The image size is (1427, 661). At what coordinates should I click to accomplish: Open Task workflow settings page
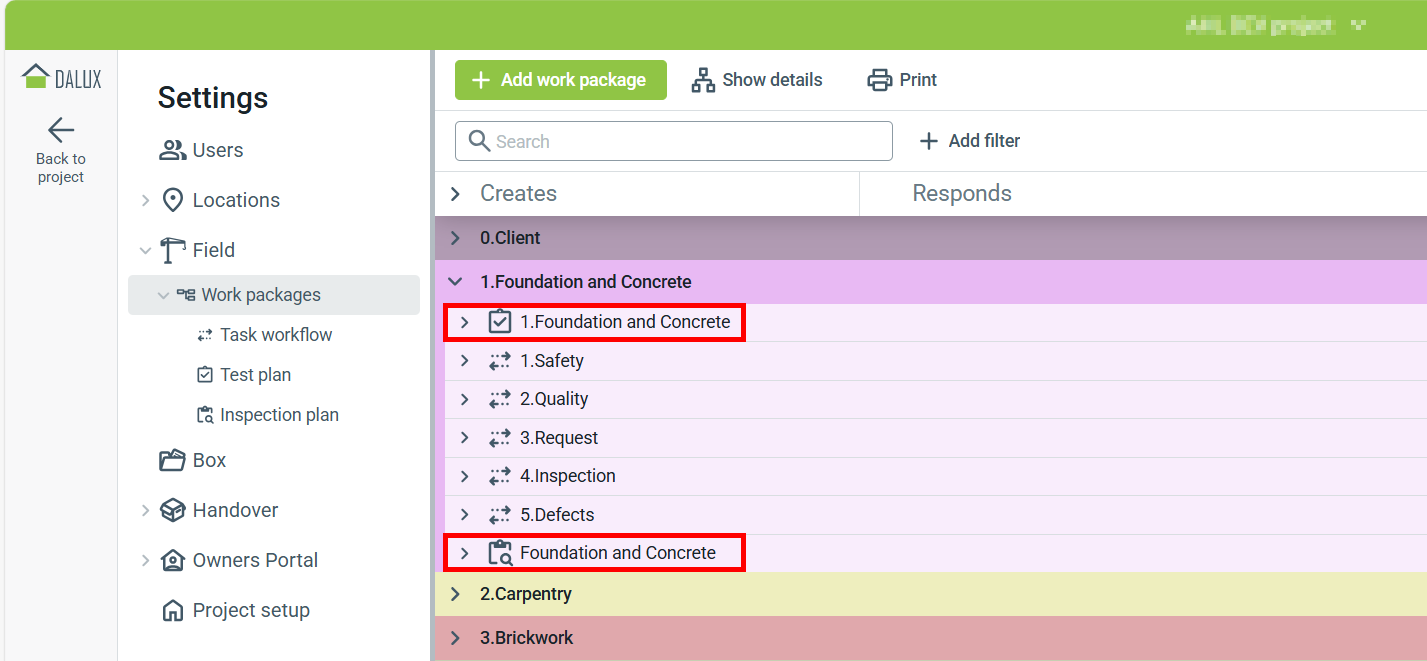tap(276, 335)
